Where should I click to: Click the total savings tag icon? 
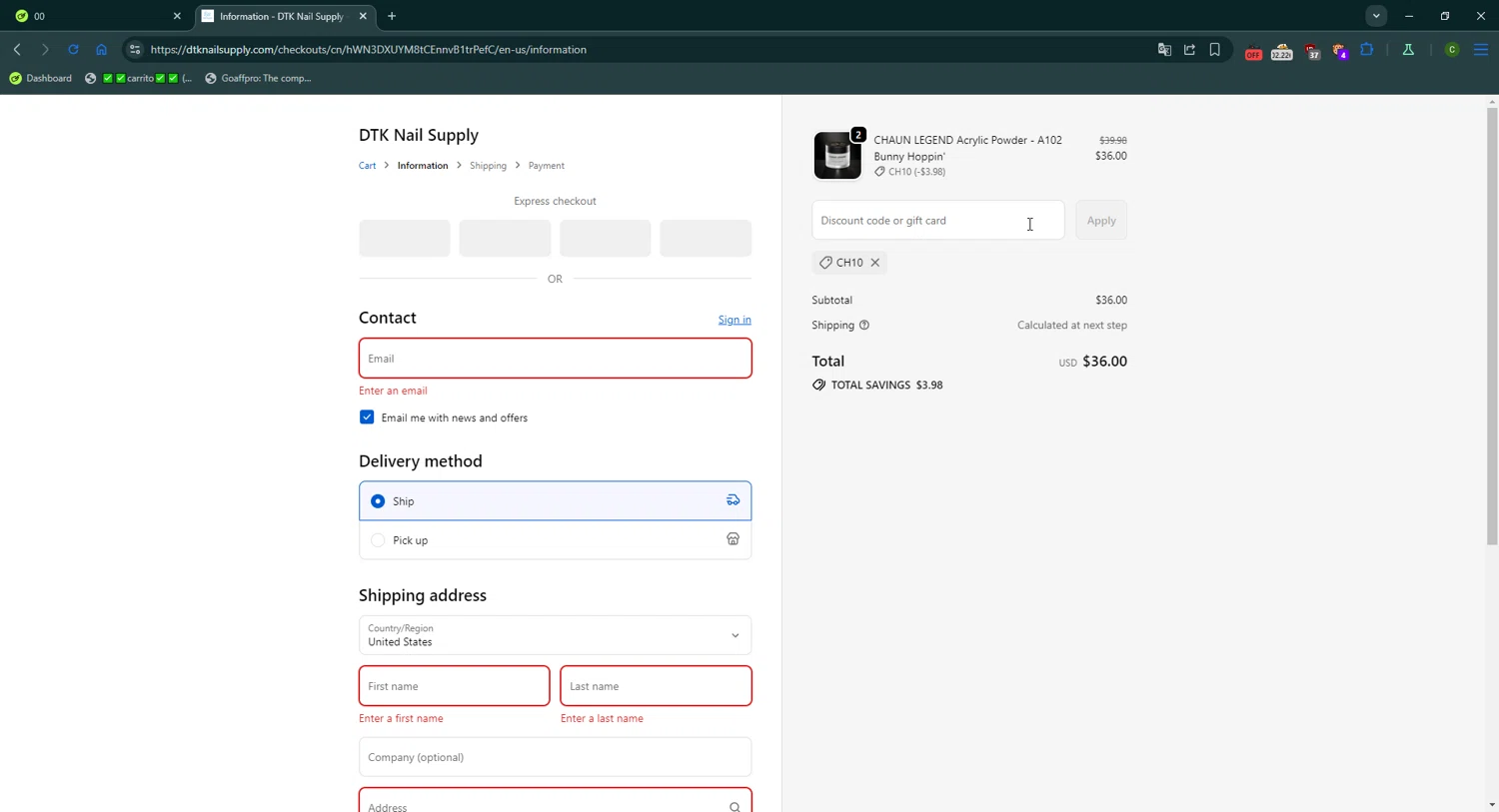coord(818,385)
